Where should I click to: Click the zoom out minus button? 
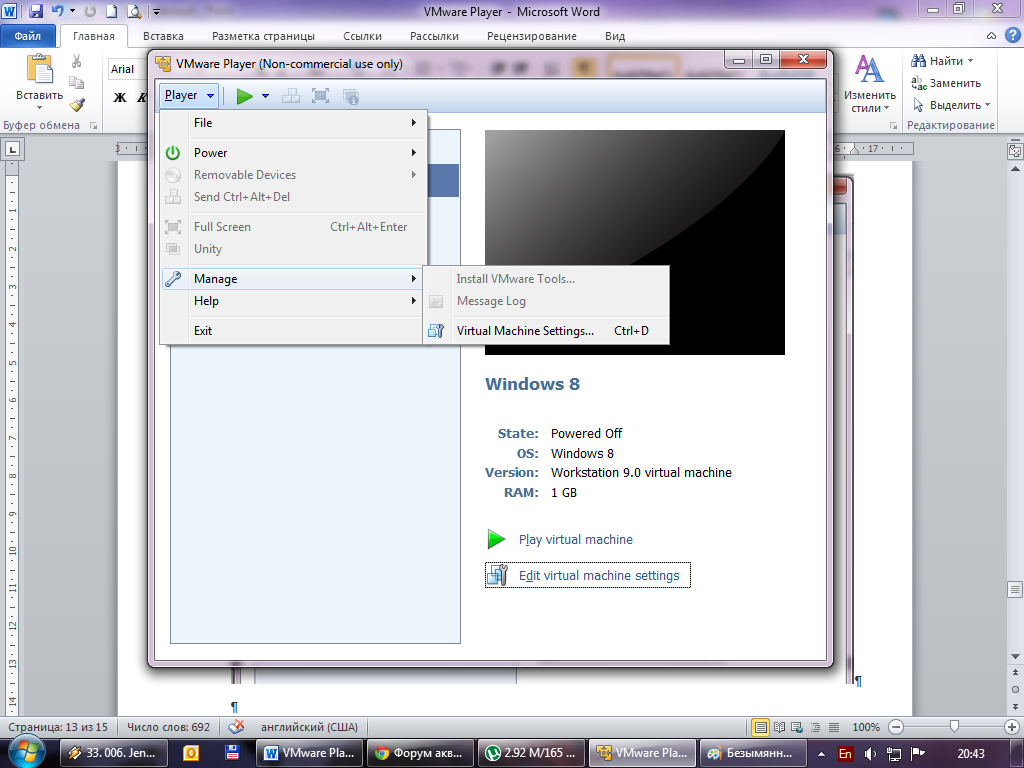tap(896, 727)
